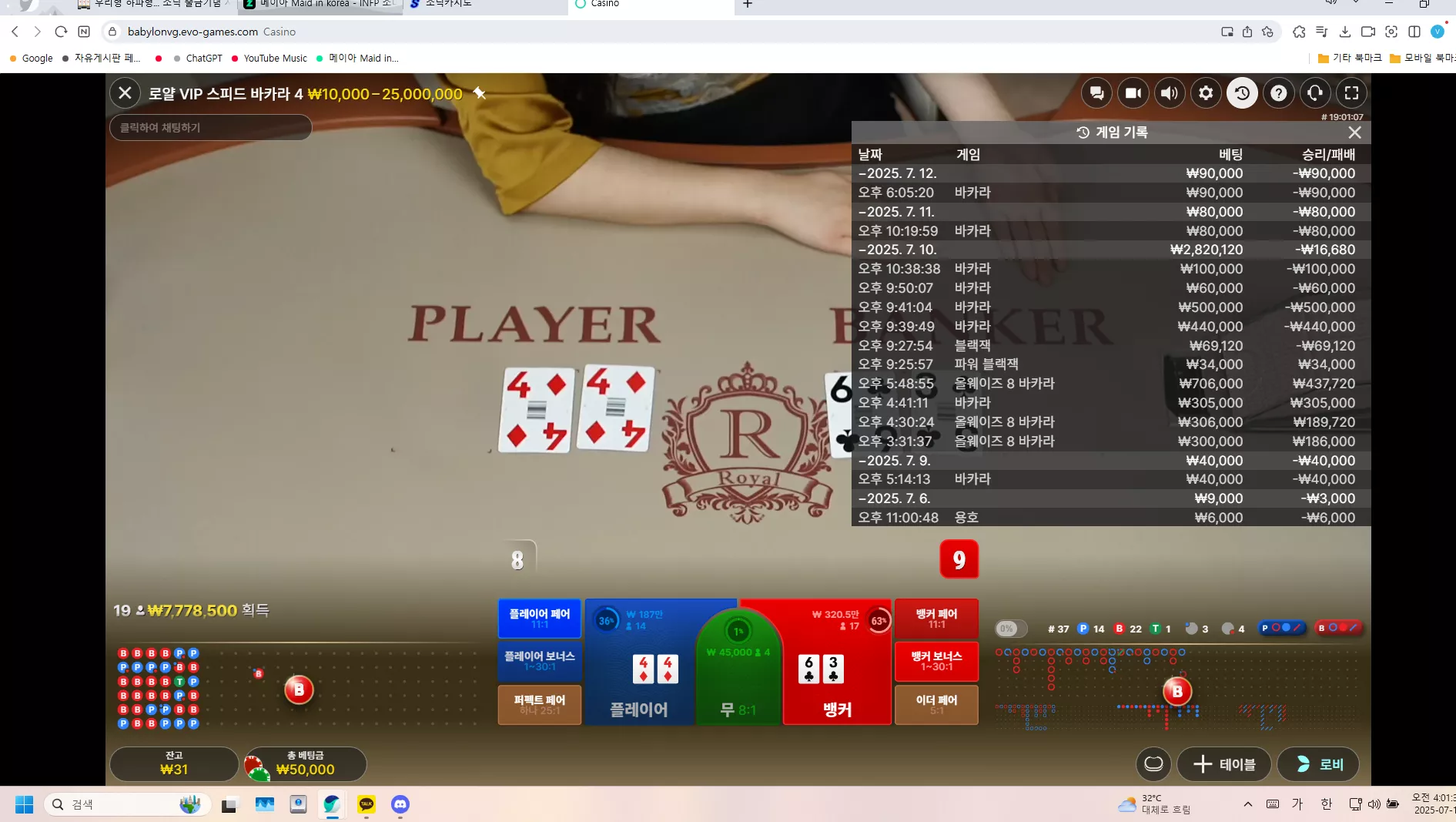Exit the baccarat table with X button
This screenshot has width=1456, height=822.
(125, 93)
